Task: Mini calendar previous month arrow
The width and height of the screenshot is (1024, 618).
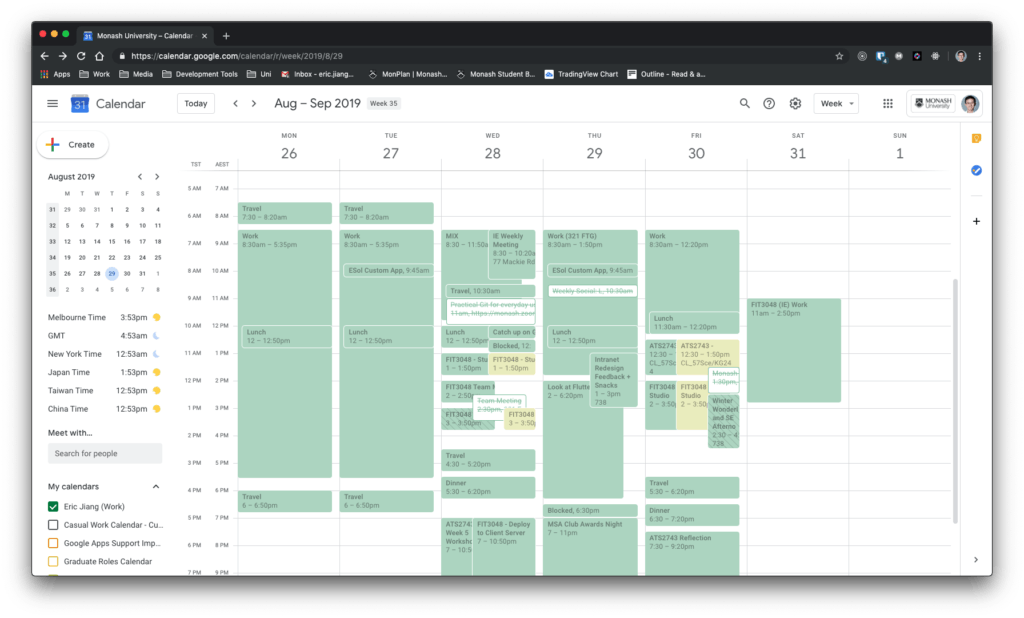Action: [x=140, y=176]
